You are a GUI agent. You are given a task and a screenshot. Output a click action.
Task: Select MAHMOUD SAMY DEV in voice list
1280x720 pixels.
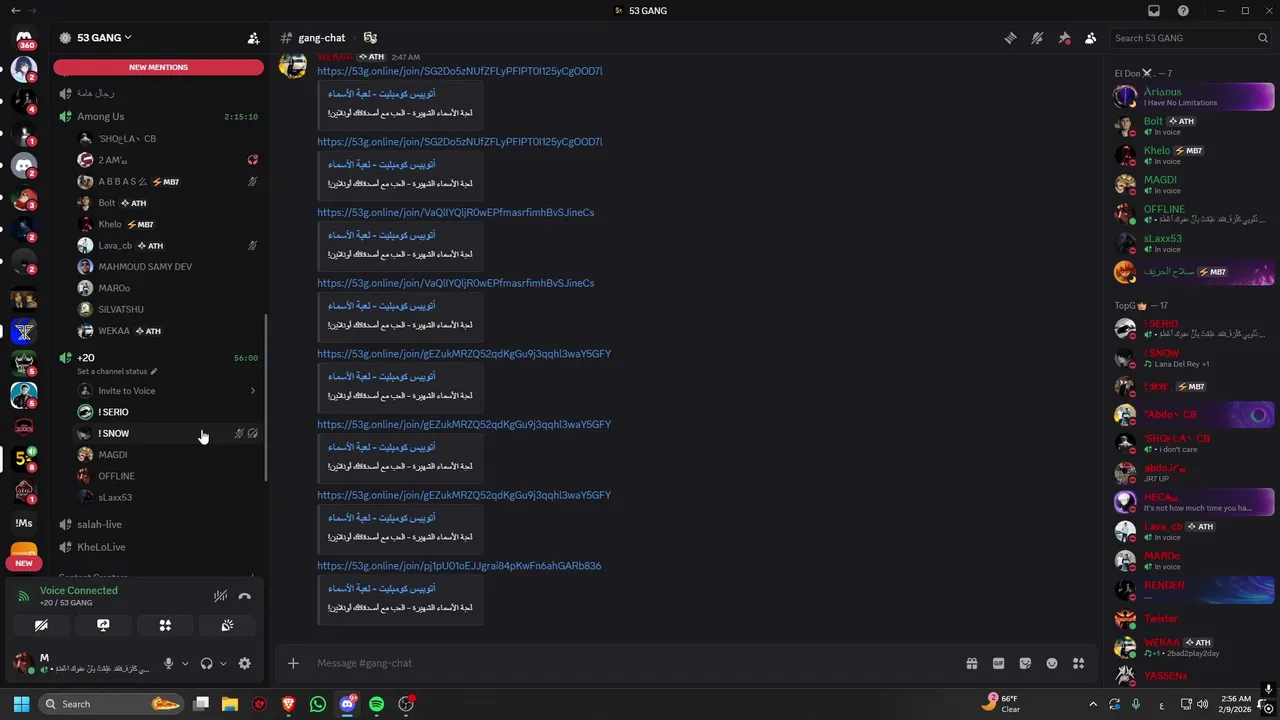click(x=168, y=267)
